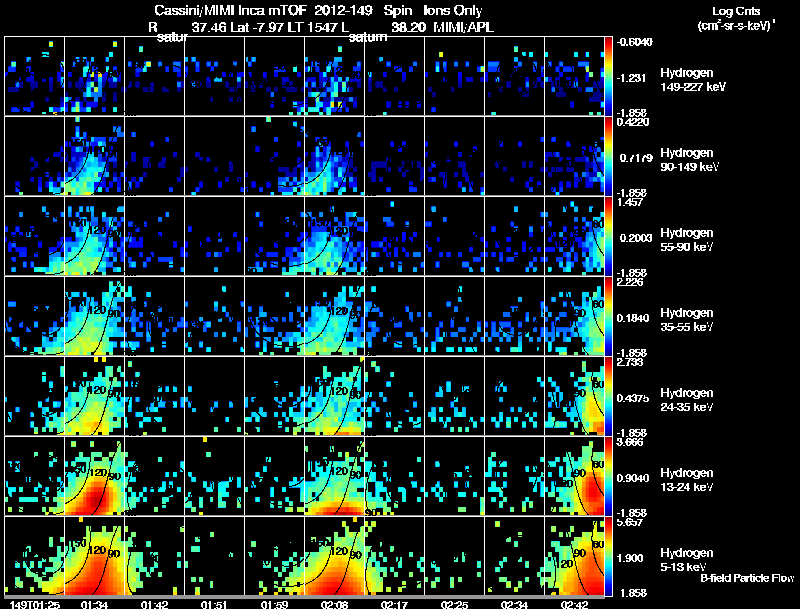The image size is (800, 609).
Task: Click the '-0.6040' colorbar maximum value
Action: [x=634, y=42]
